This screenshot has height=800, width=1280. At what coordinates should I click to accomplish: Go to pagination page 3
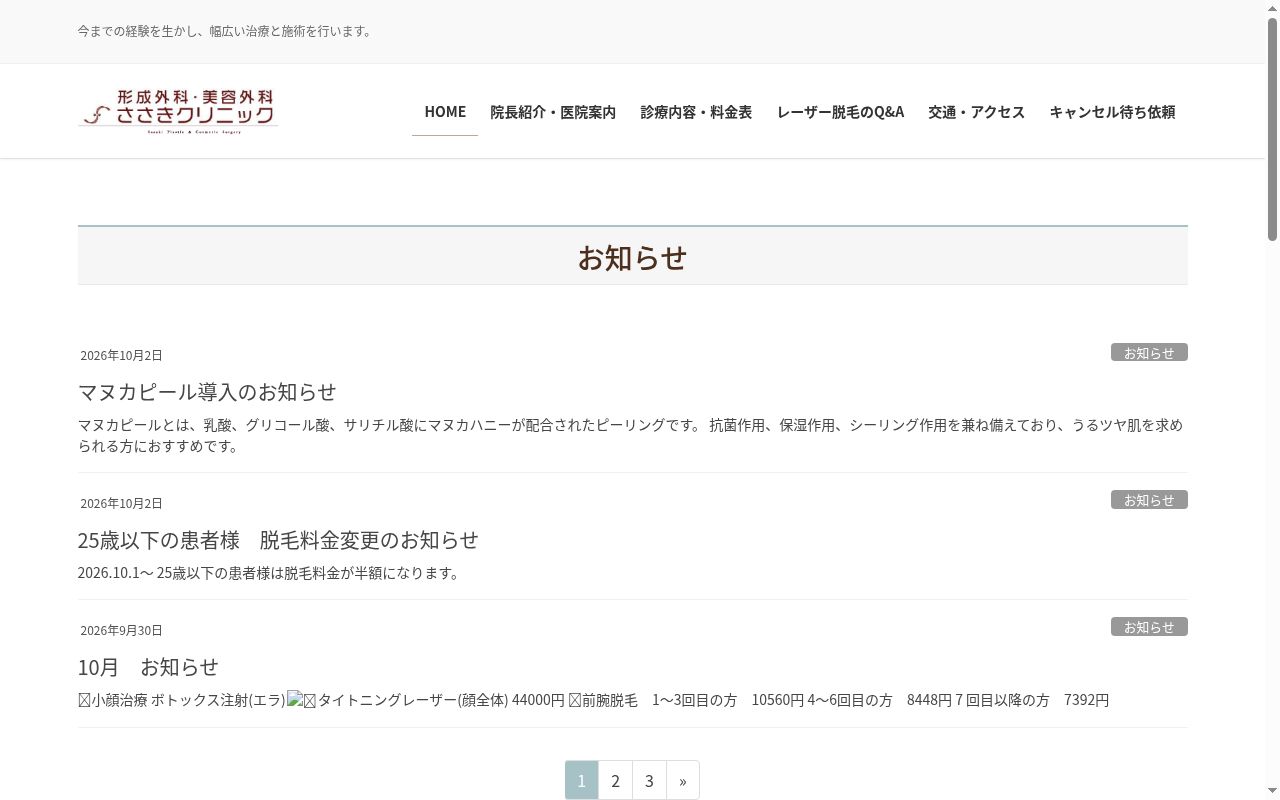click(649, 780)
